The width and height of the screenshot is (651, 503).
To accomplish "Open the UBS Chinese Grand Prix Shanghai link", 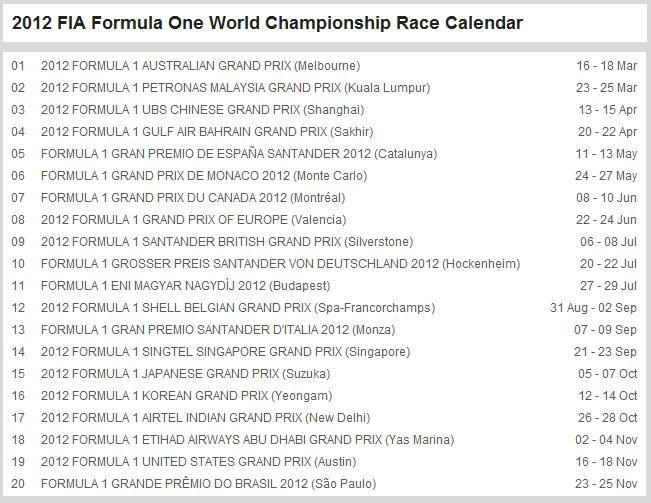I will coord(203,110).
